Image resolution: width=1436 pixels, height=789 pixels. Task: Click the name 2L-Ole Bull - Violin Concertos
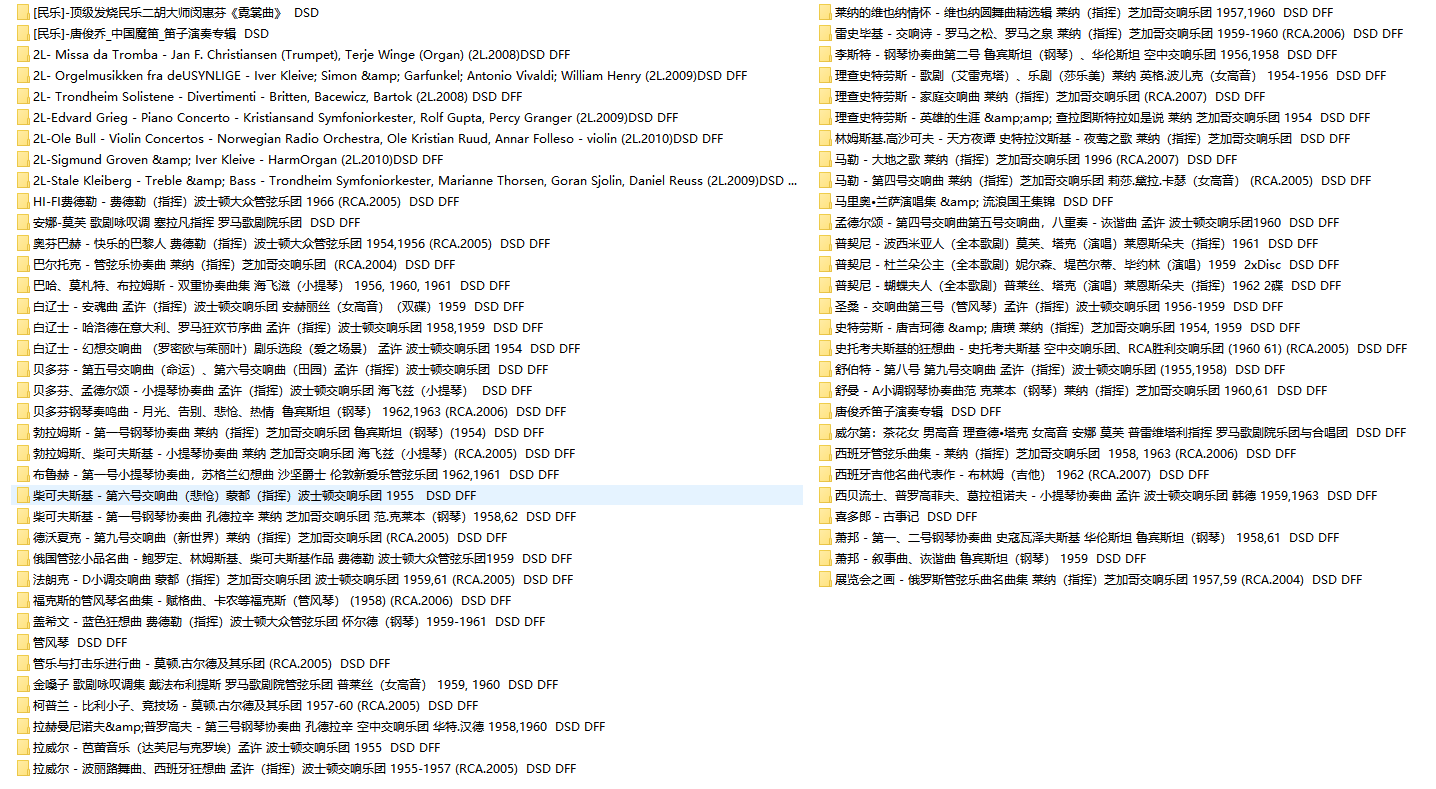(x=378, y=138)
